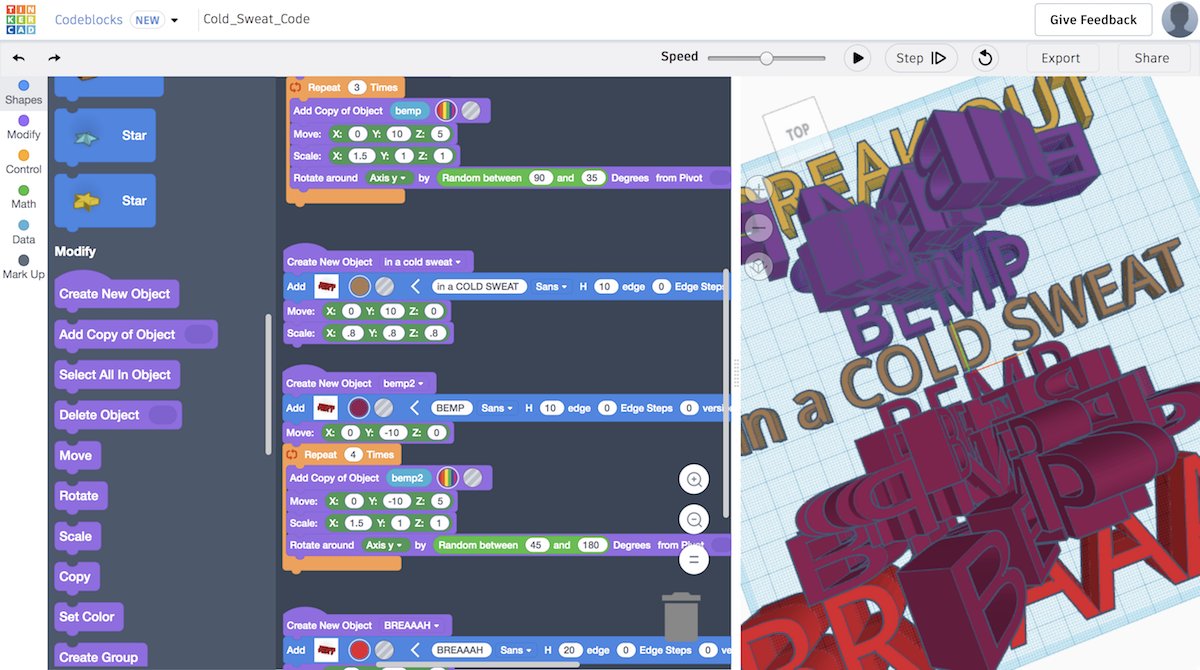Open the Math category
Viewport: 1200px width, 670px height.
click(24, 197)
